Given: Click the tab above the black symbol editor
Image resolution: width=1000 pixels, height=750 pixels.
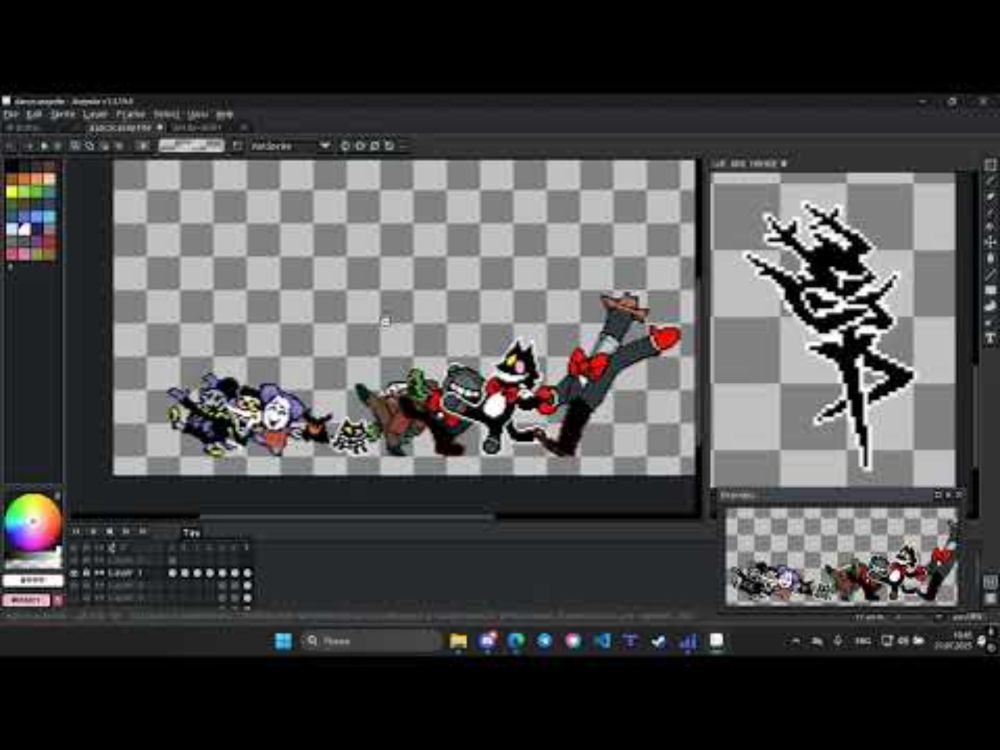Looking at the screenshot, I should [749, 164].
